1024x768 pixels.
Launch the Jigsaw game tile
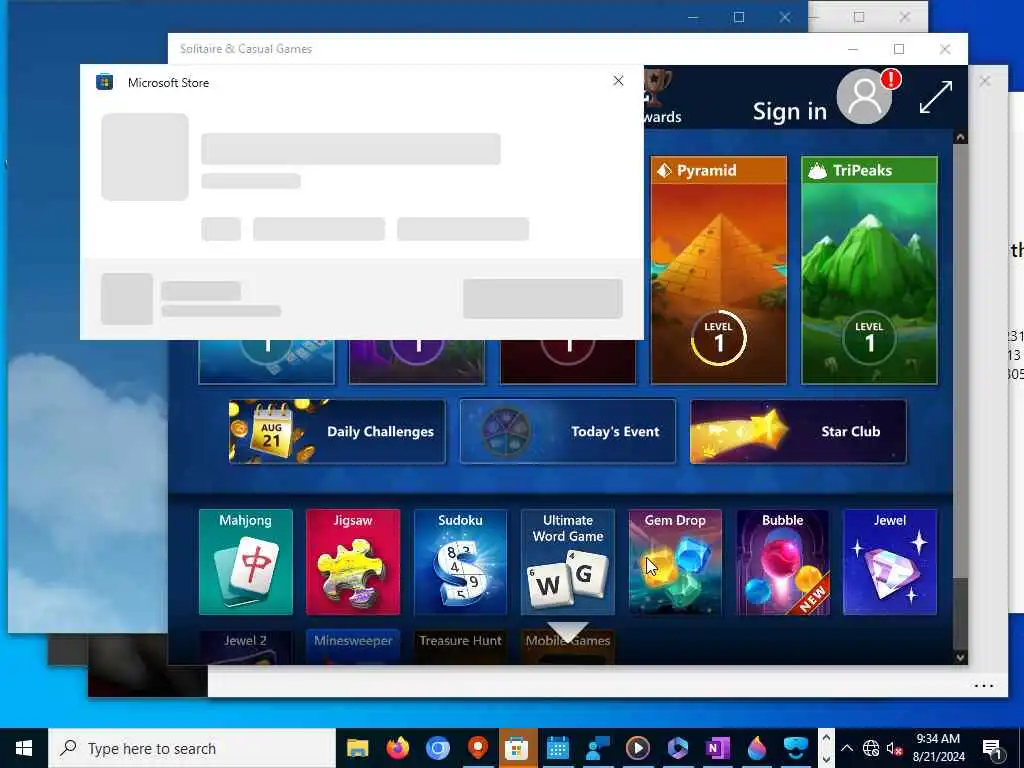tap(353, 562)
